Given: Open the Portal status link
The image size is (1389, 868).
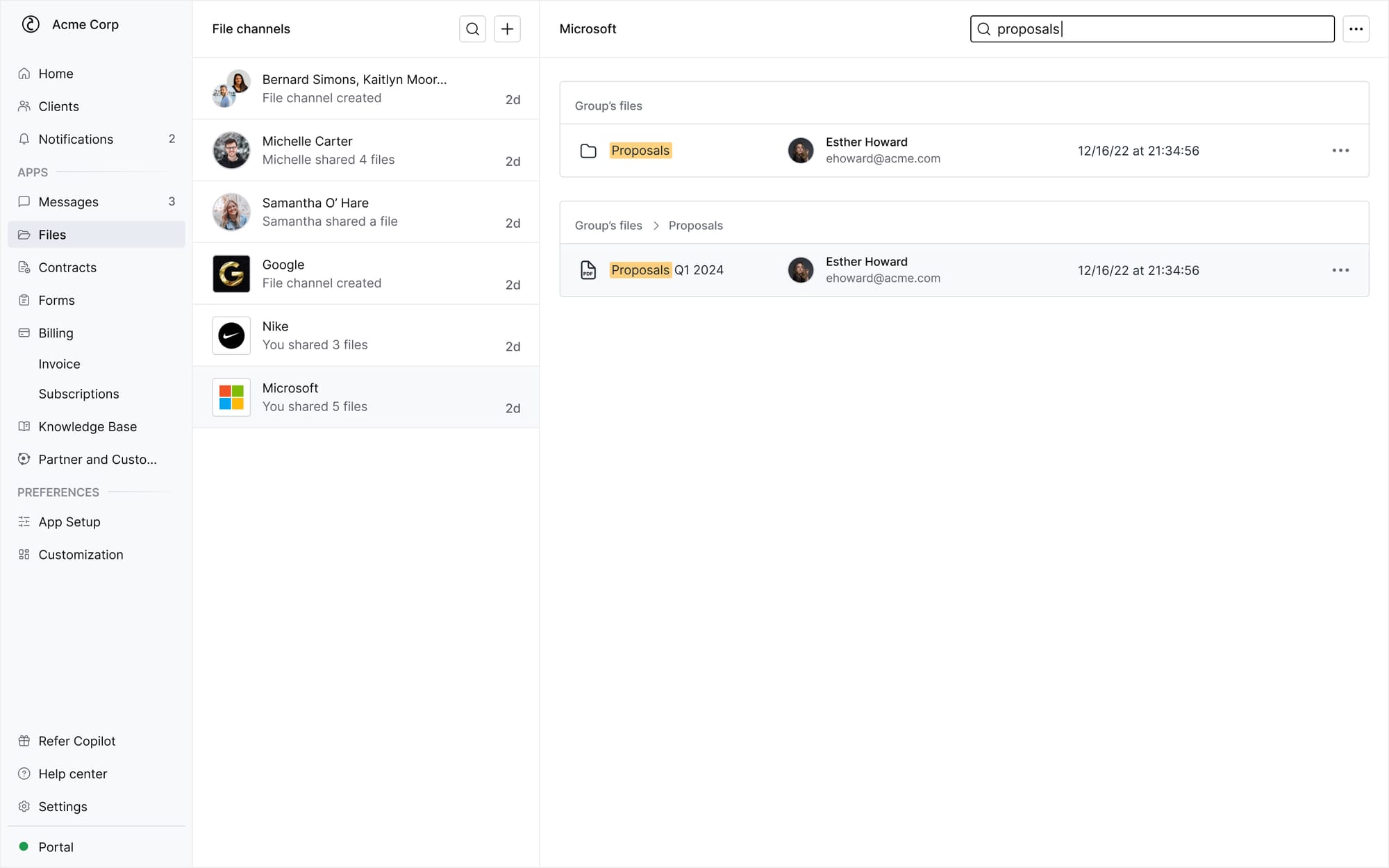Looking at the screenshot, I should 56,847.
